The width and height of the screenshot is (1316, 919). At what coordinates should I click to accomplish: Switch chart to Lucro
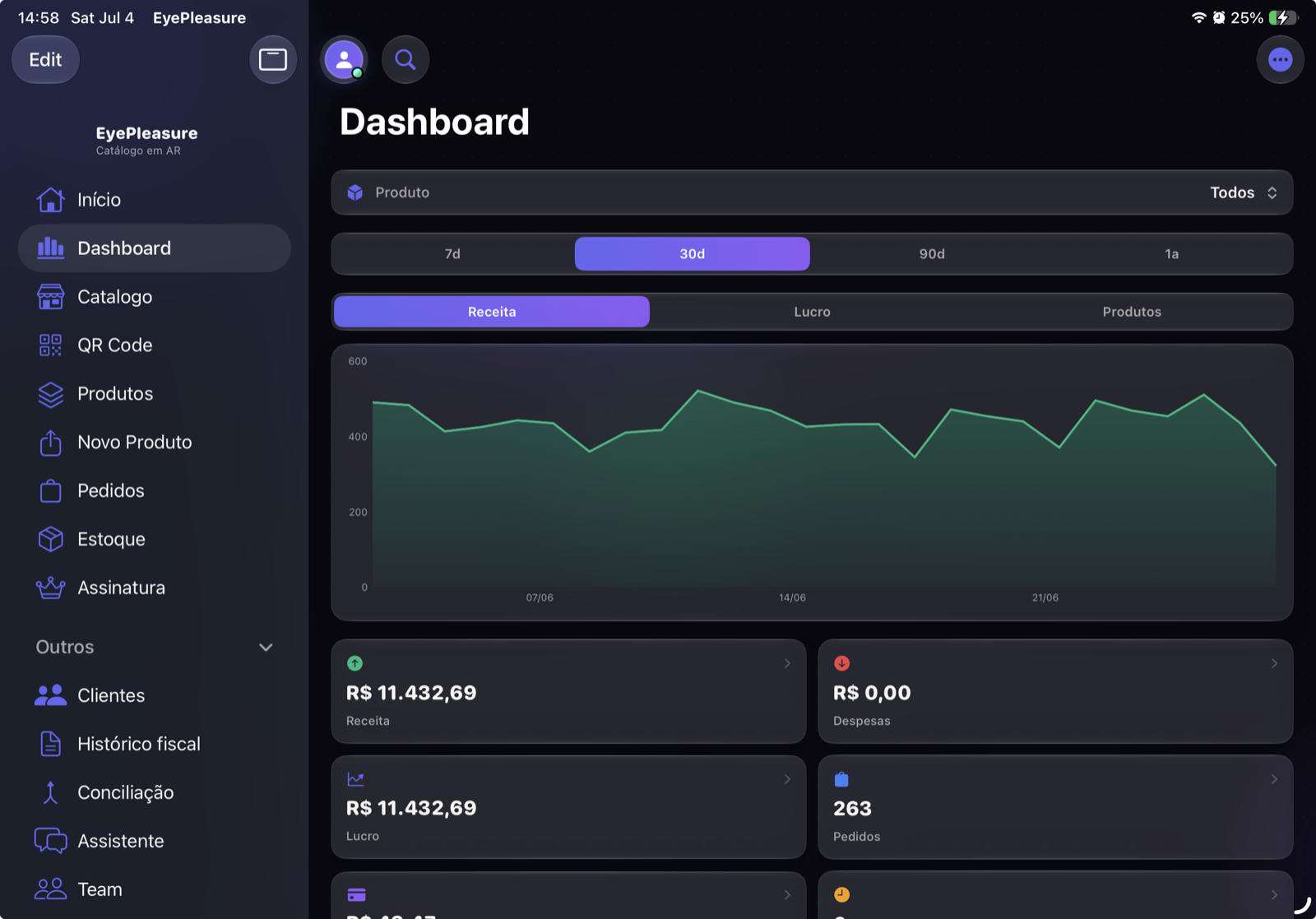(812, 312)
